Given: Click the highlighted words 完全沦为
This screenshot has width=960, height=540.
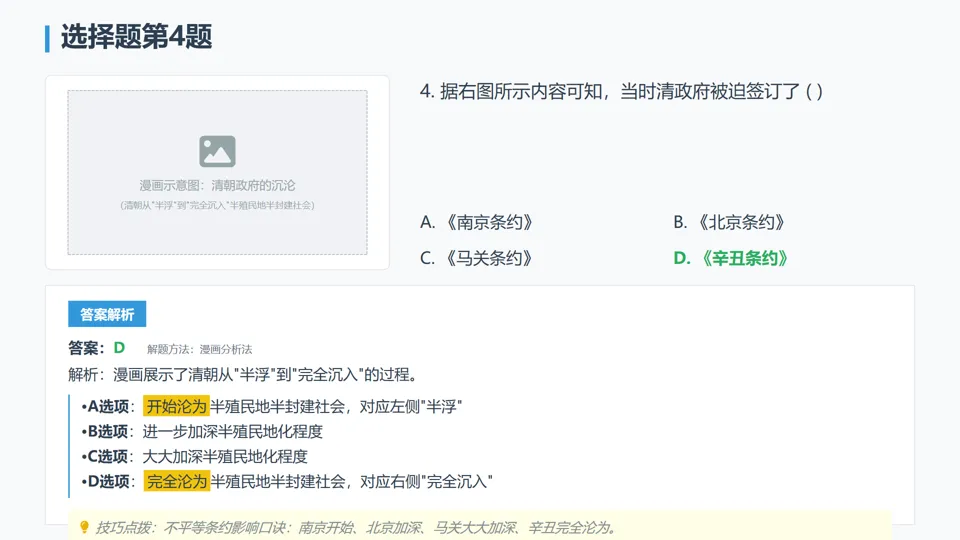Looking at the screenshot, I should pos(177,482).
